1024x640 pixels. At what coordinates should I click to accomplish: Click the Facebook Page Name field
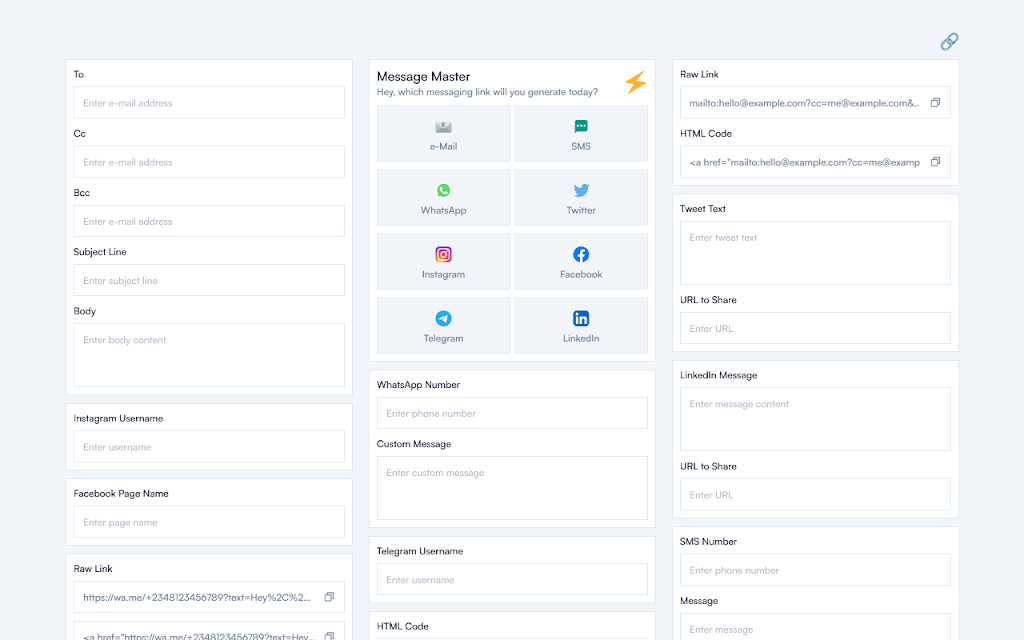pos(209,522)
